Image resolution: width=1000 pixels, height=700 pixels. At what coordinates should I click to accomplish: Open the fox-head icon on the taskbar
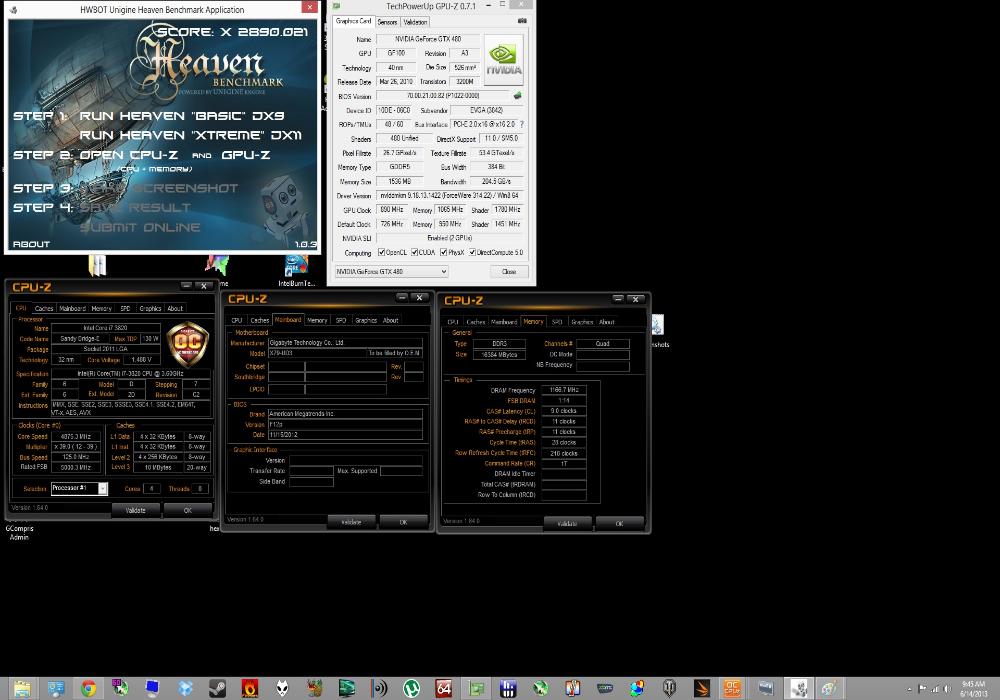coord(282,688)
